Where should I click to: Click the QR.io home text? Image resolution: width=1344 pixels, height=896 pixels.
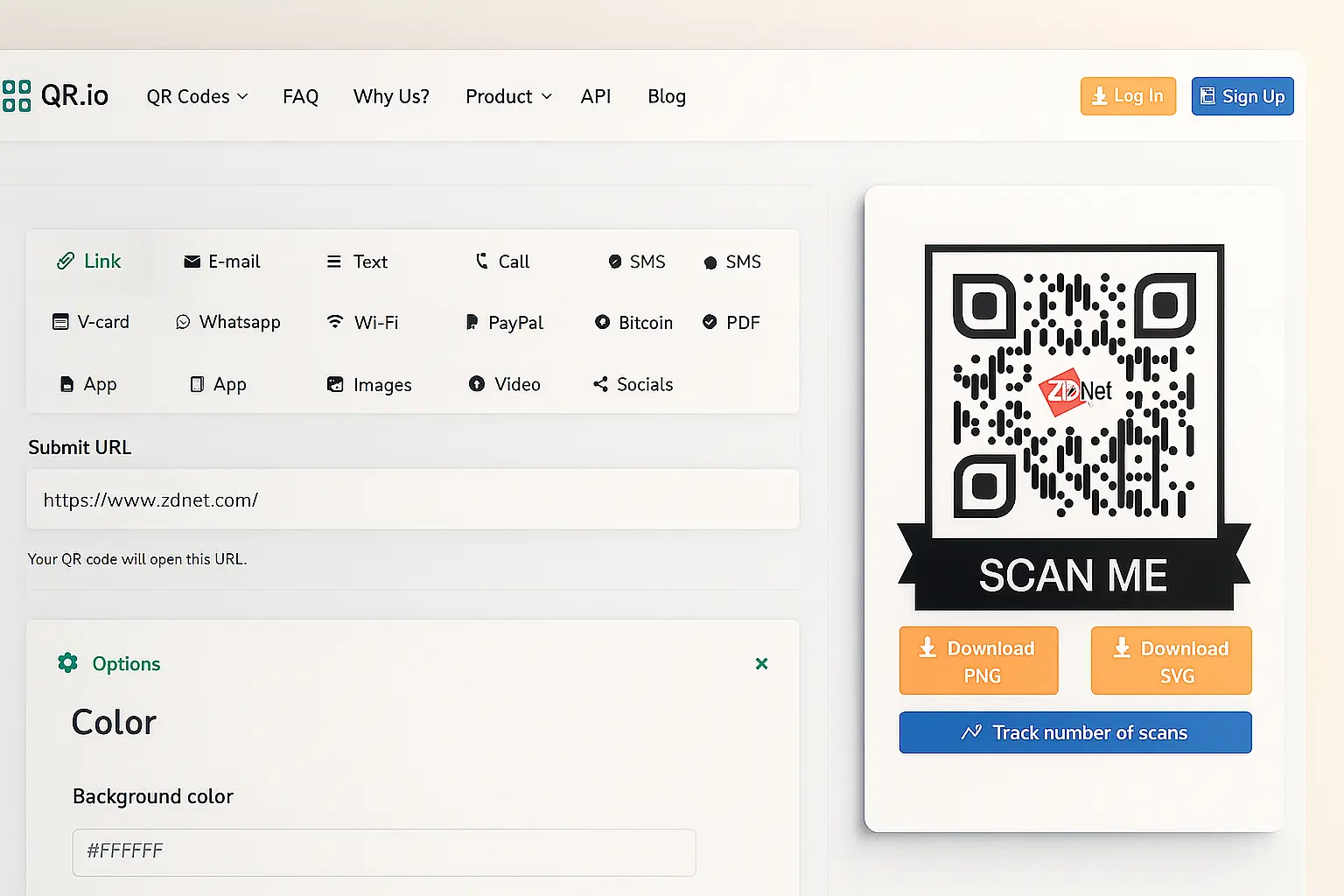tap(75, 95)
